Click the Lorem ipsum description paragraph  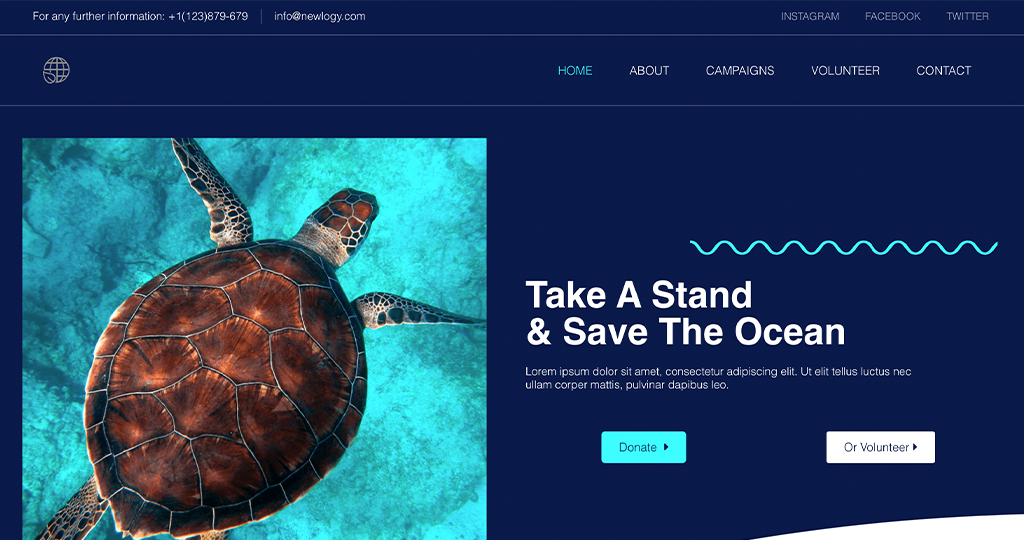pos(718,378)
